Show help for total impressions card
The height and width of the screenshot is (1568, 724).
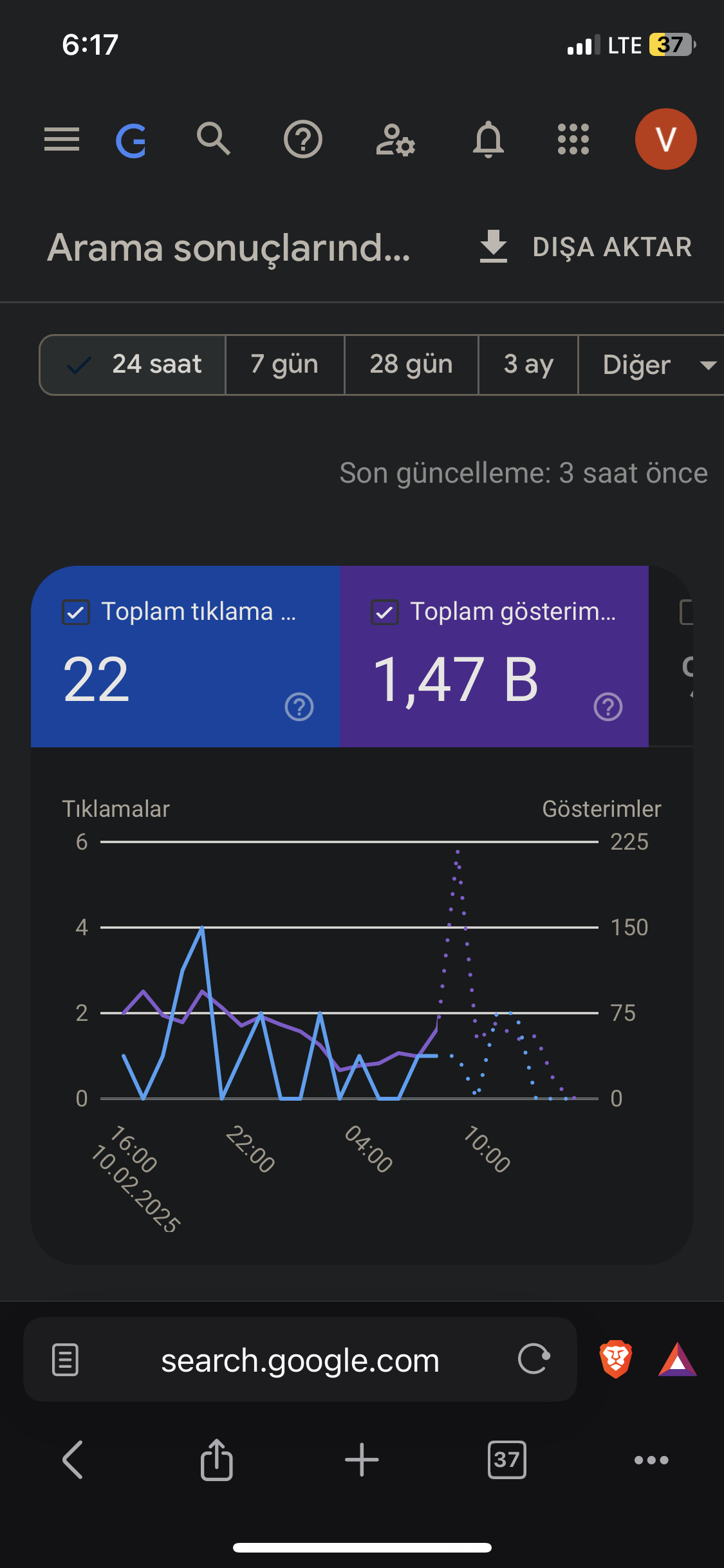pyautogui.click(x=608, y=707)
